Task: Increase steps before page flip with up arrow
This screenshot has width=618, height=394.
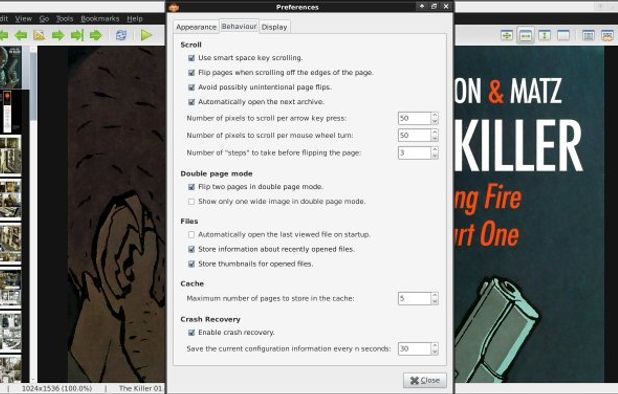Action: (x=435, y=149)
